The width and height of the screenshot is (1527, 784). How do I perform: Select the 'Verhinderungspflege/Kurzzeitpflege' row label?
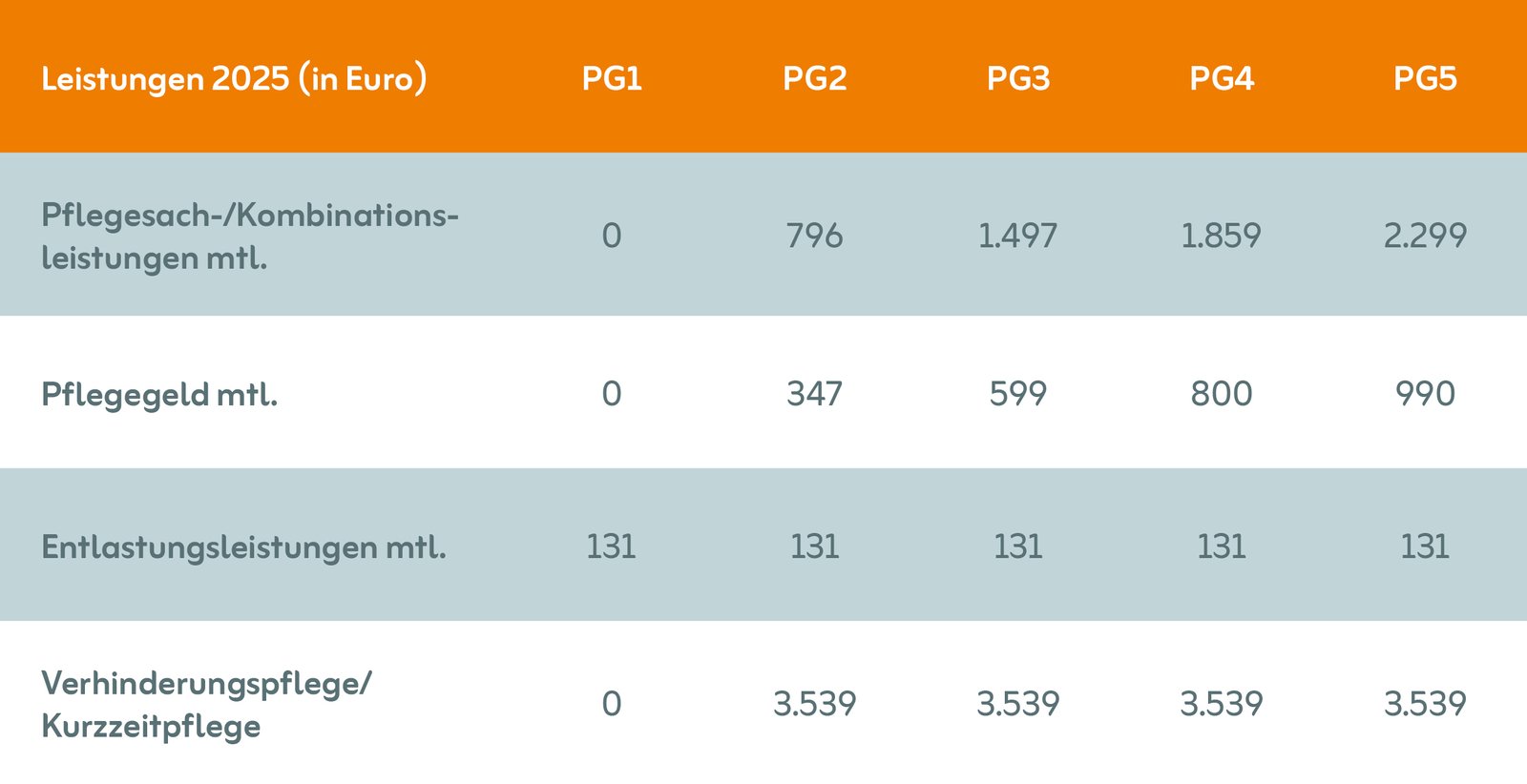coord(206,704)
